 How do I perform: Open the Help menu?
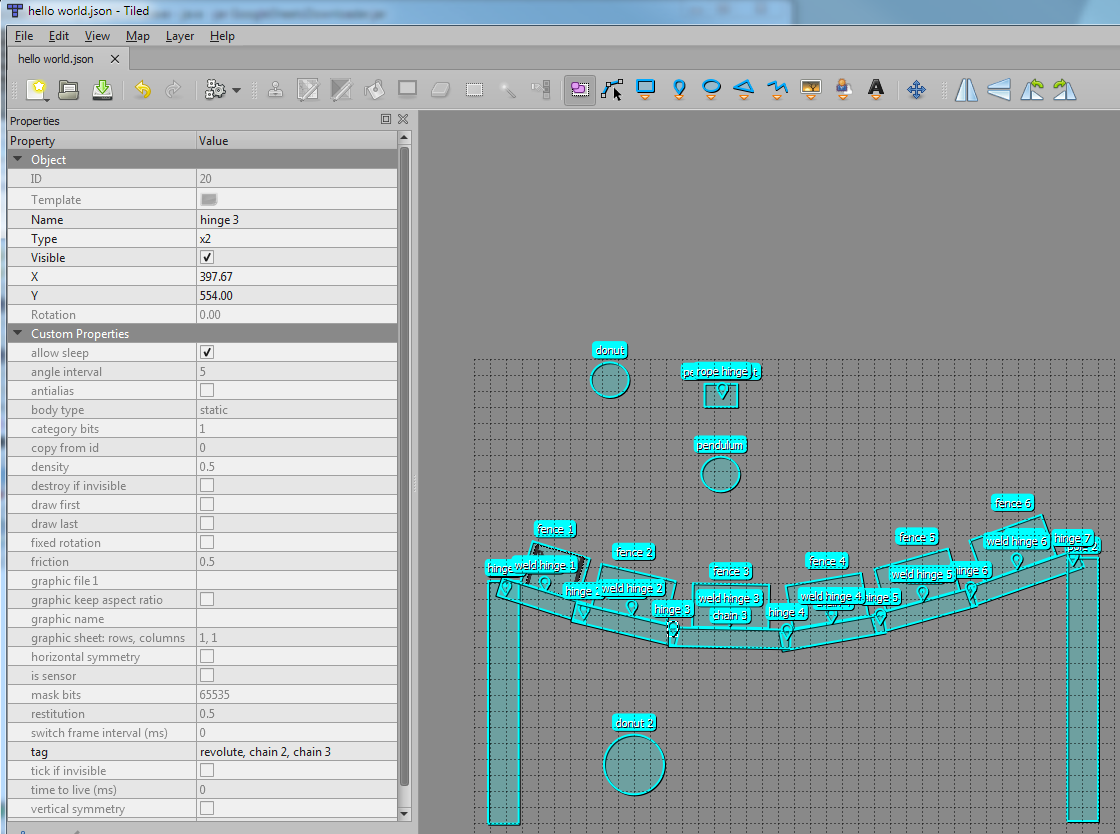(222, 36)
